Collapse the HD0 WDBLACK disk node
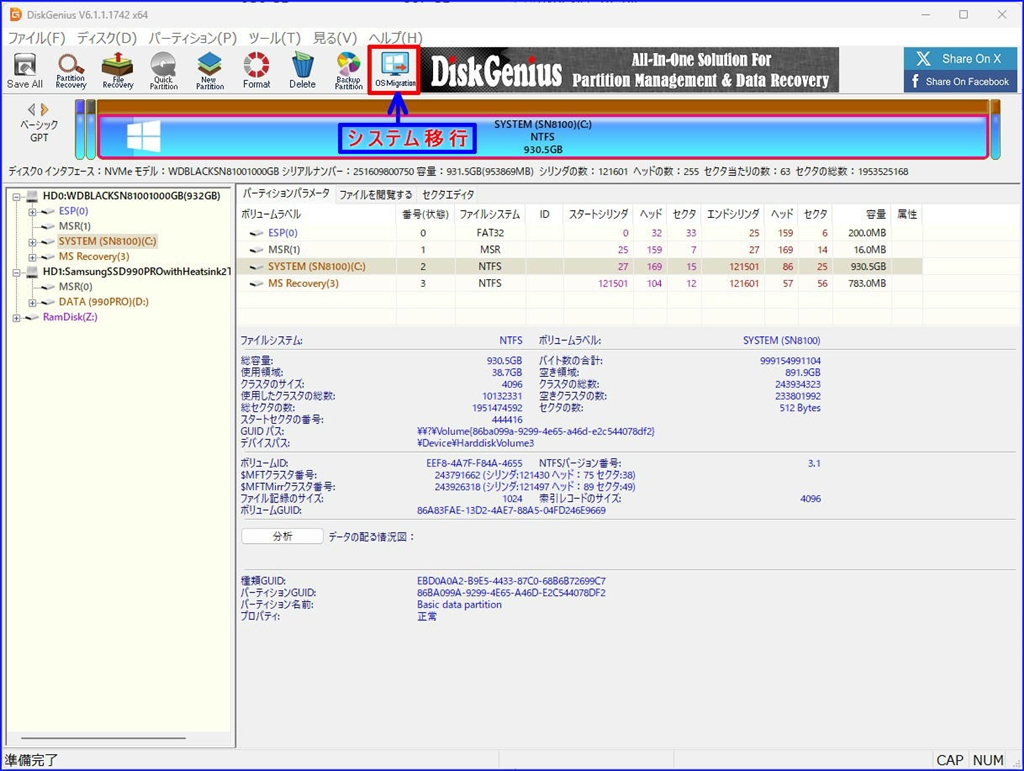 click(x=18, y=196)
